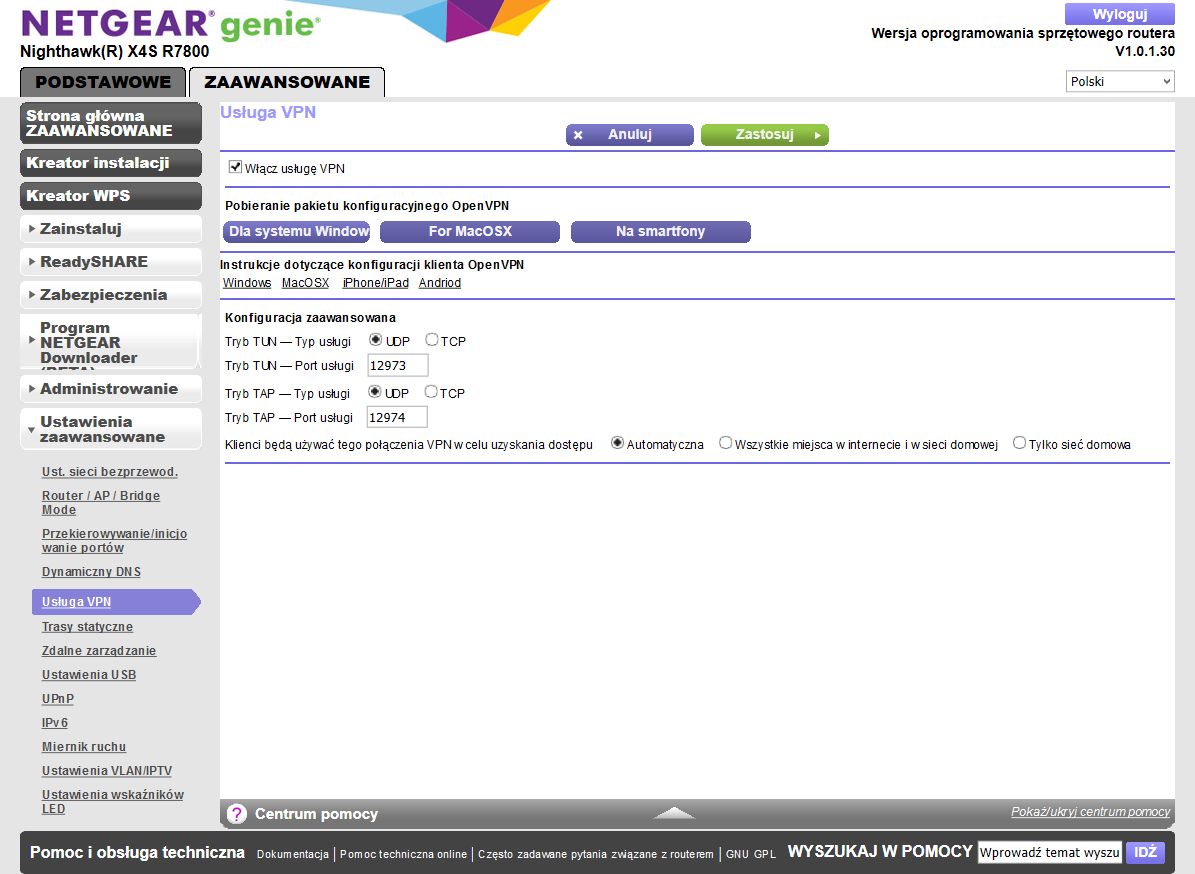The width and height of the screenshot is (1195, 874).
Task: Click the Tryb TUN port field 12973
Action: pos(398,366)
